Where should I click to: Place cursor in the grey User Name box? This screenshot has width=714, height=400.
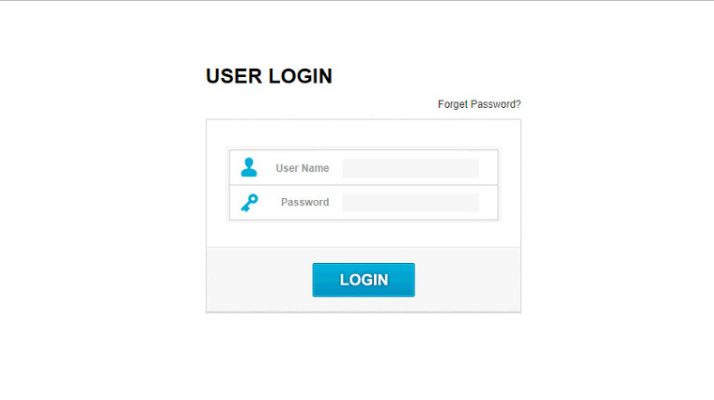410,168
